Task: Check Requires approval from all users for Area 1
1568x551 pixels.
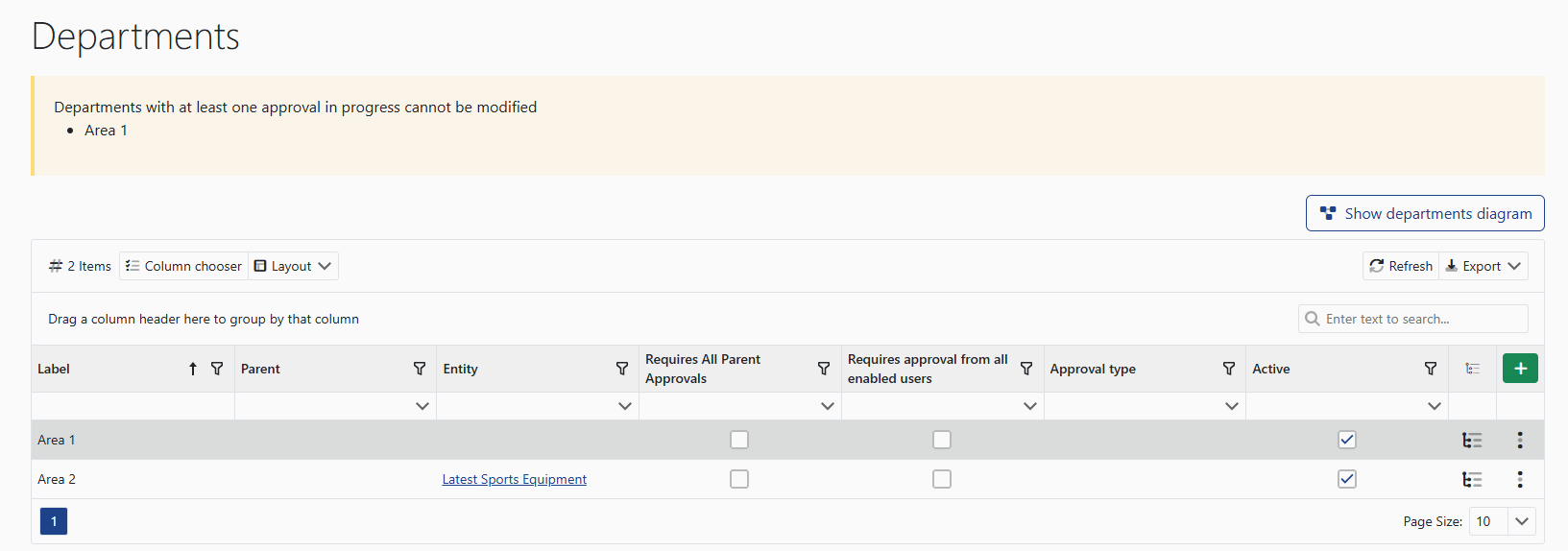Action: (x=942, y=440)
